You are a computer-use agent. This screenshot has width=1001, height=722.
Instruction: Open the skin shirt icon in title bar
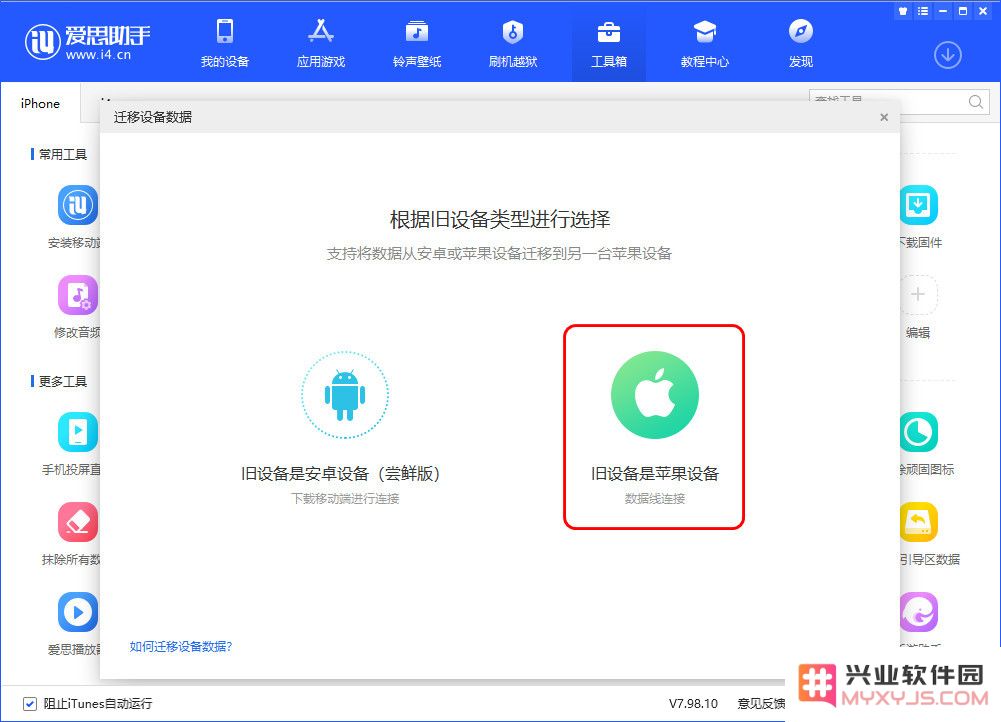point(903,11)
